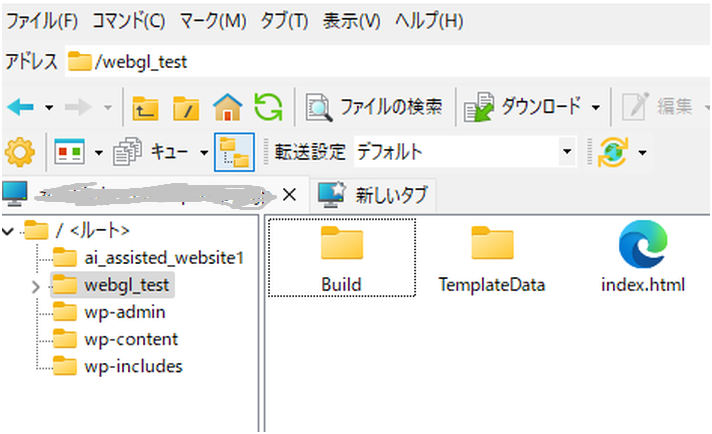The height and width of the screenshot is (434, 712).
Task: Click the Build folder name label
Action: click(341, 285)
